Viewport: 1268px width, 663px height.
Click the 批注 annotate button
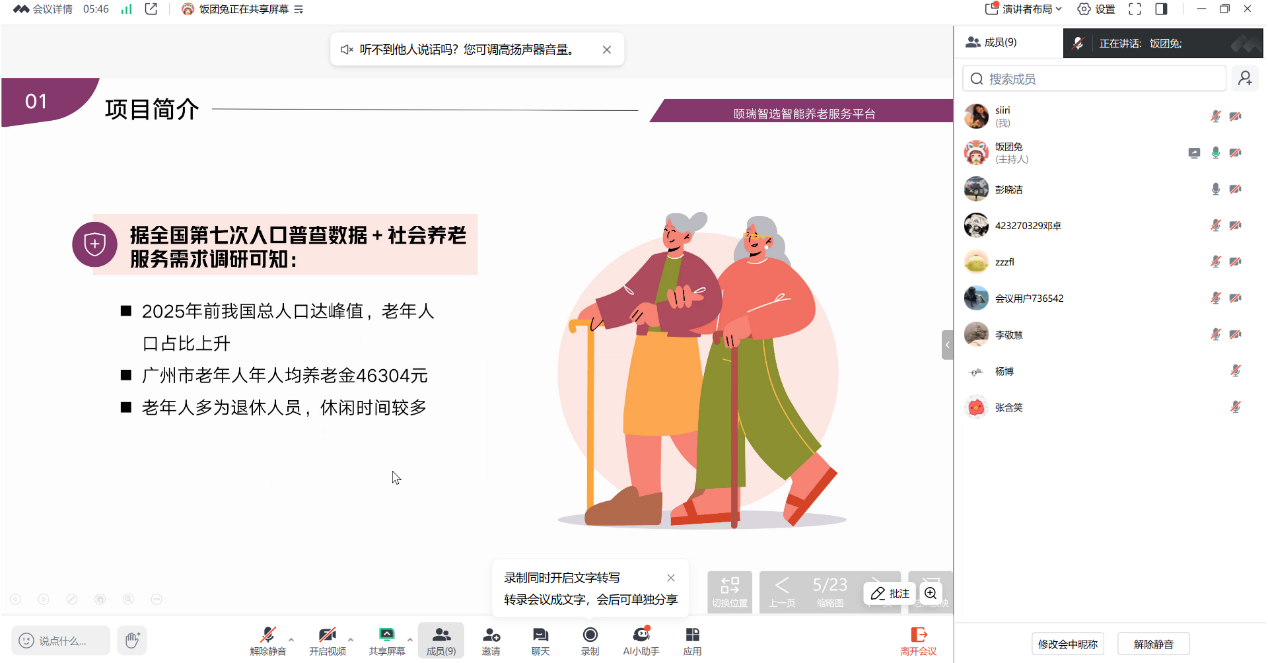(x=889, y=593)
